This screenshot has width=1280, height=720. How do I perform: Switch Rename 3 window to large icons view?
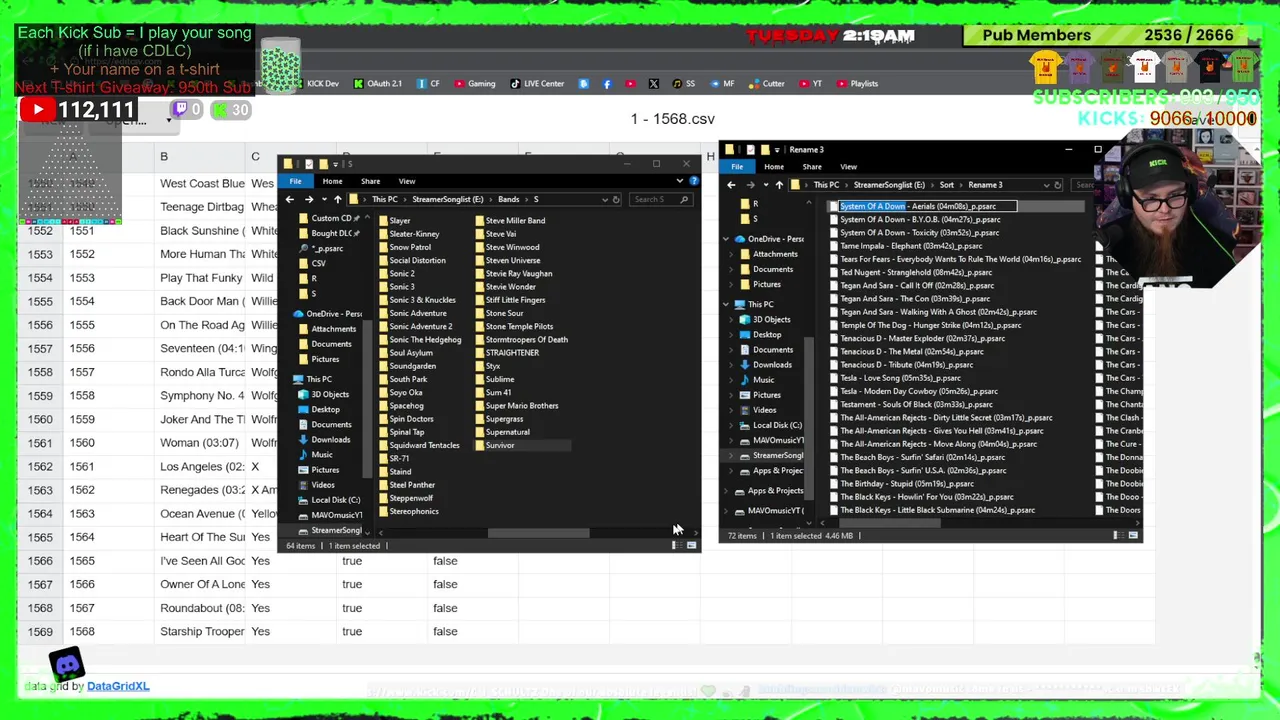pos(1133,535)
